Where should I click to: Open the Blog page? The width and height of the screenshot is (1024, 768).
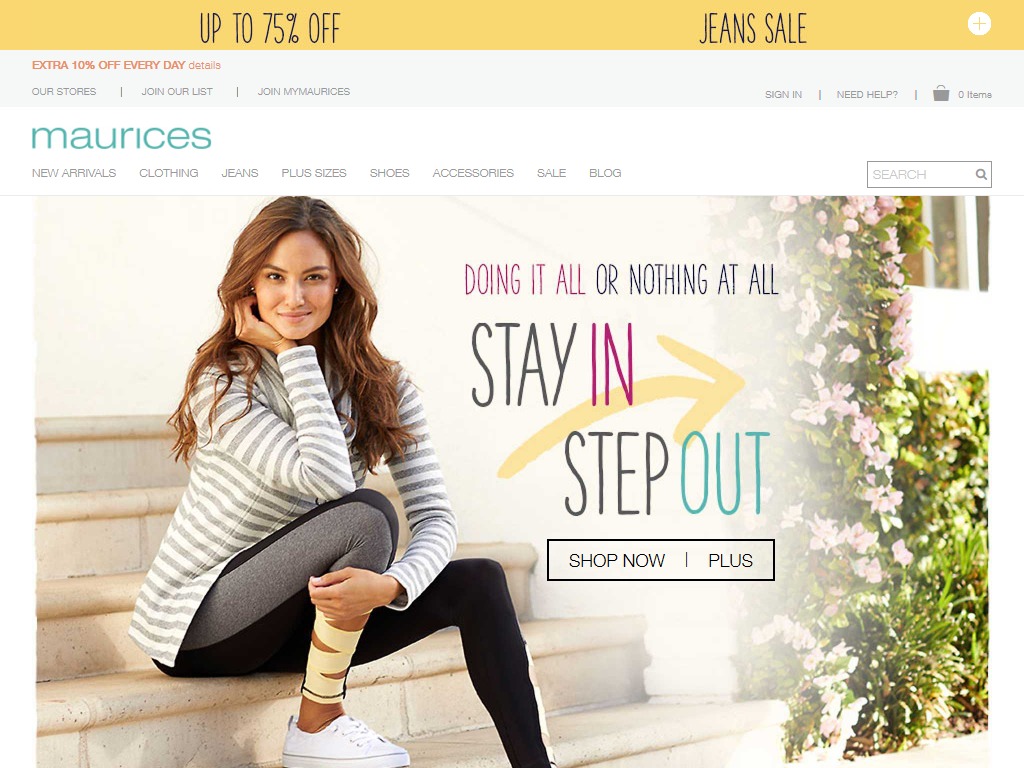(605, 173)
